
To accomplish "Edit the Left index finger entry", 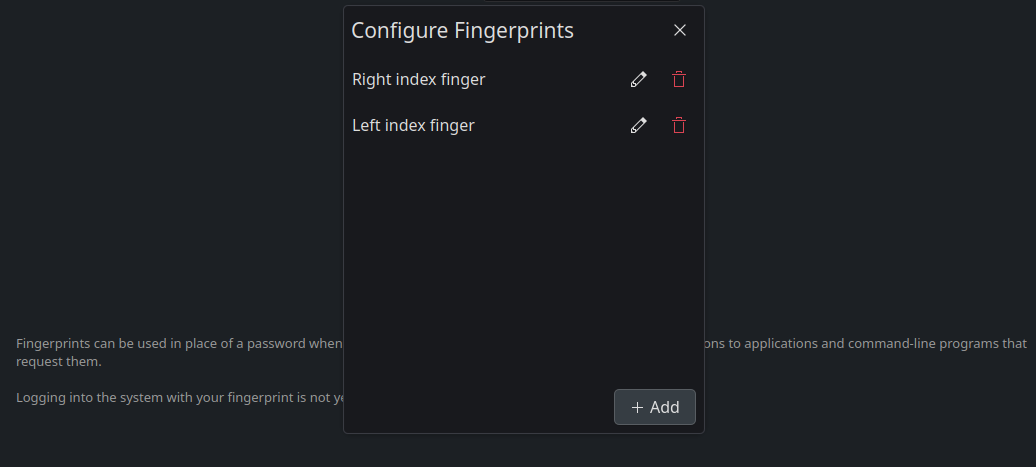I will coord(638,126).
